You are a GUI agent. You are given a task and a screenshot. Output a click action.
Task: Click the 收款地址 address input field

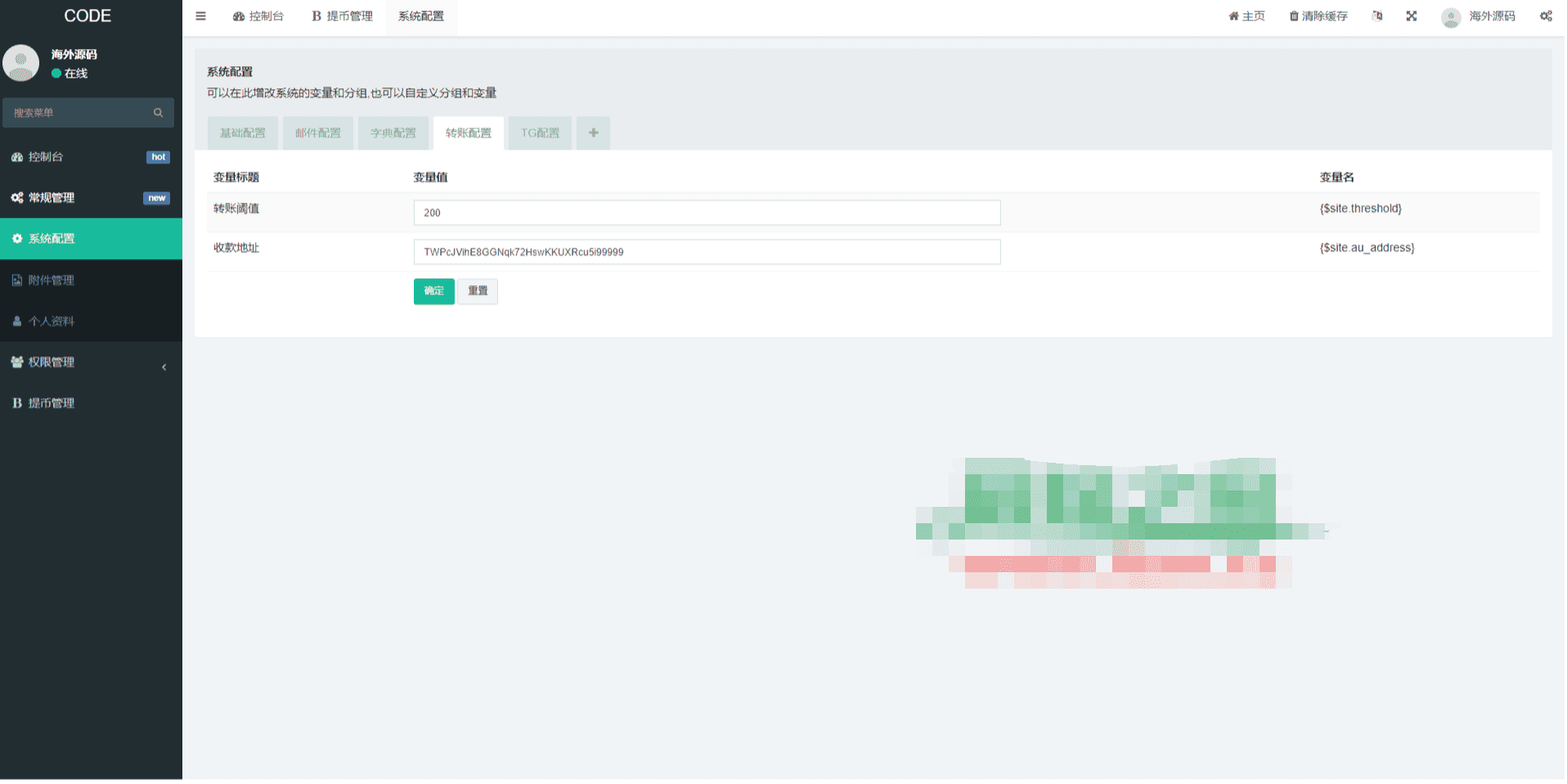click(707, 252)
